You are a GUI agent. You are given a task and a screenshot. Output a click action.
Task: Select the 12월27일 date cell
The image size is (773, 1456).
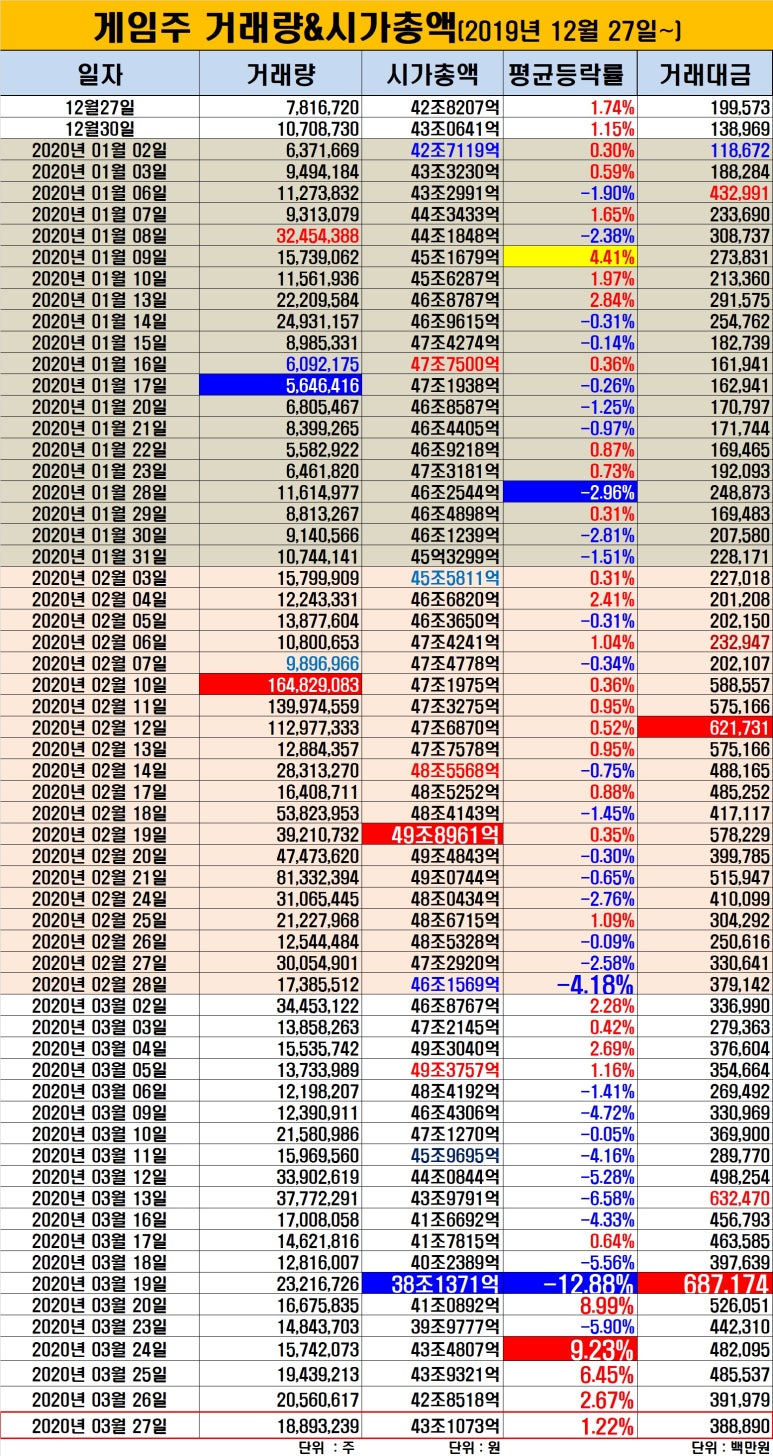pyautogui.click(x=100, y=107)
